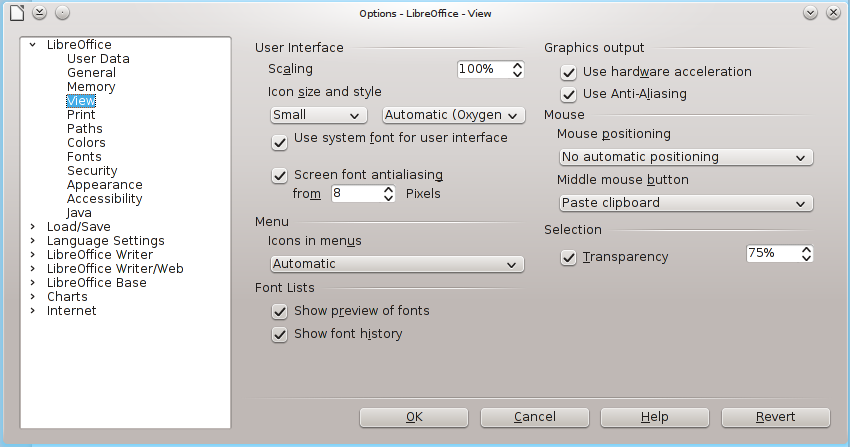
Task: Click the OK button
Action: tap(414, 417)
